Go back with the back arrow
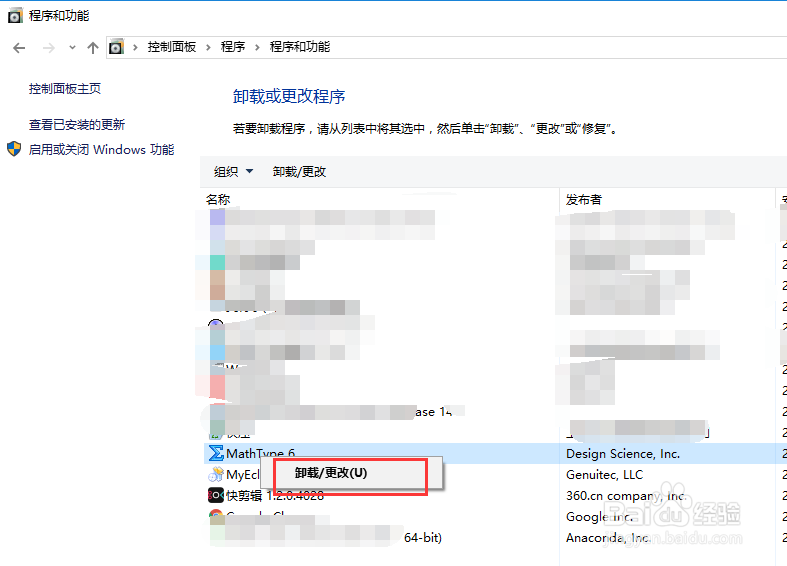This screenshot has width=787, height=566. coord(19,48)
